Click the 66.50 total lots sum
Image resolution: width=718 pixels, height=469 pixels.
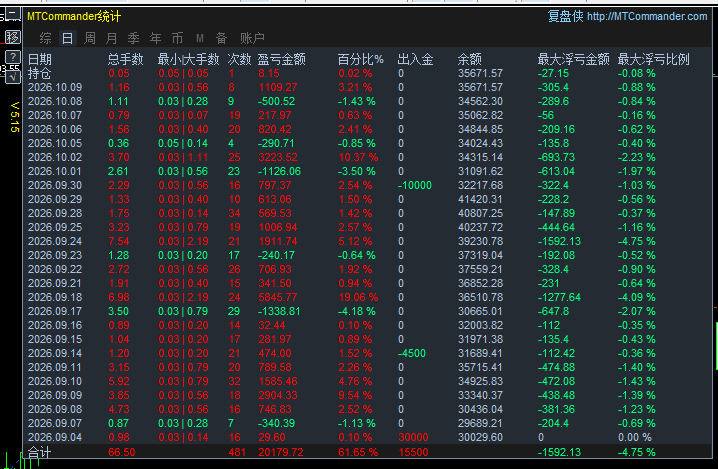coord(122,452)
